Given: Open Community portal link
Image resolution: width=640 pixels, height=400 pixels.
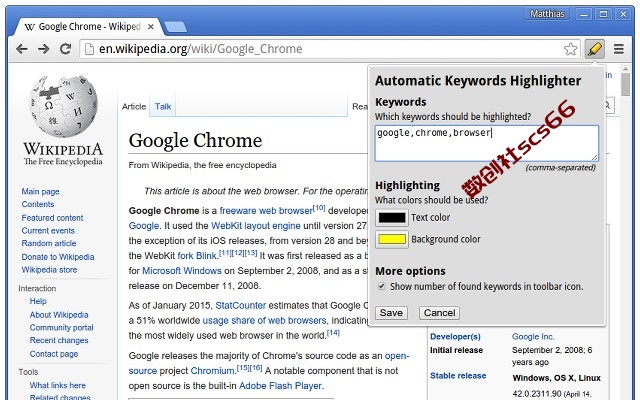Looking at the screenshot, I should [61, 328].
